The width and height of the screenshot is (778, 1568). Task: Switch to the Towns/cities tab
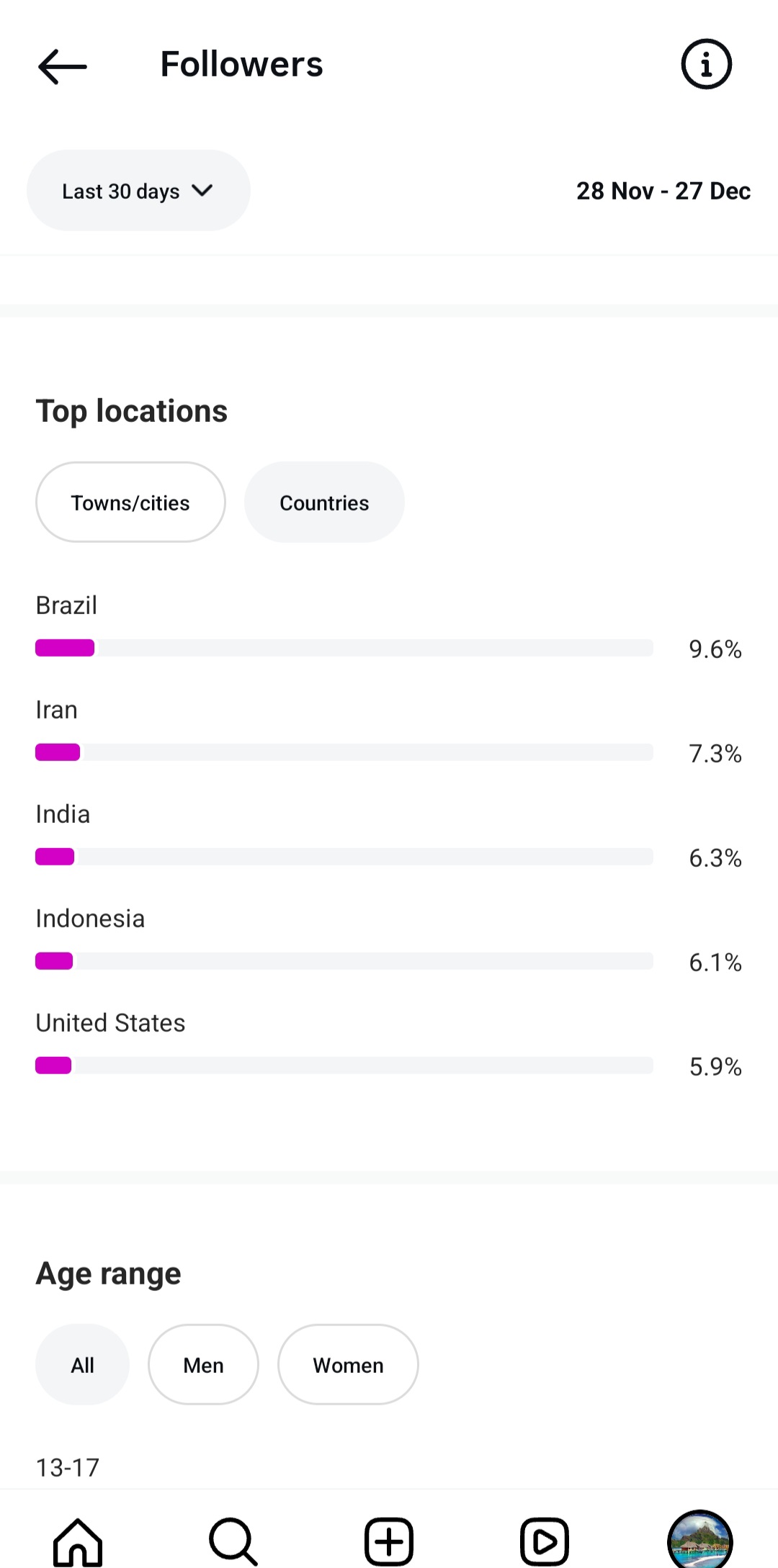(x=130, y=503)
